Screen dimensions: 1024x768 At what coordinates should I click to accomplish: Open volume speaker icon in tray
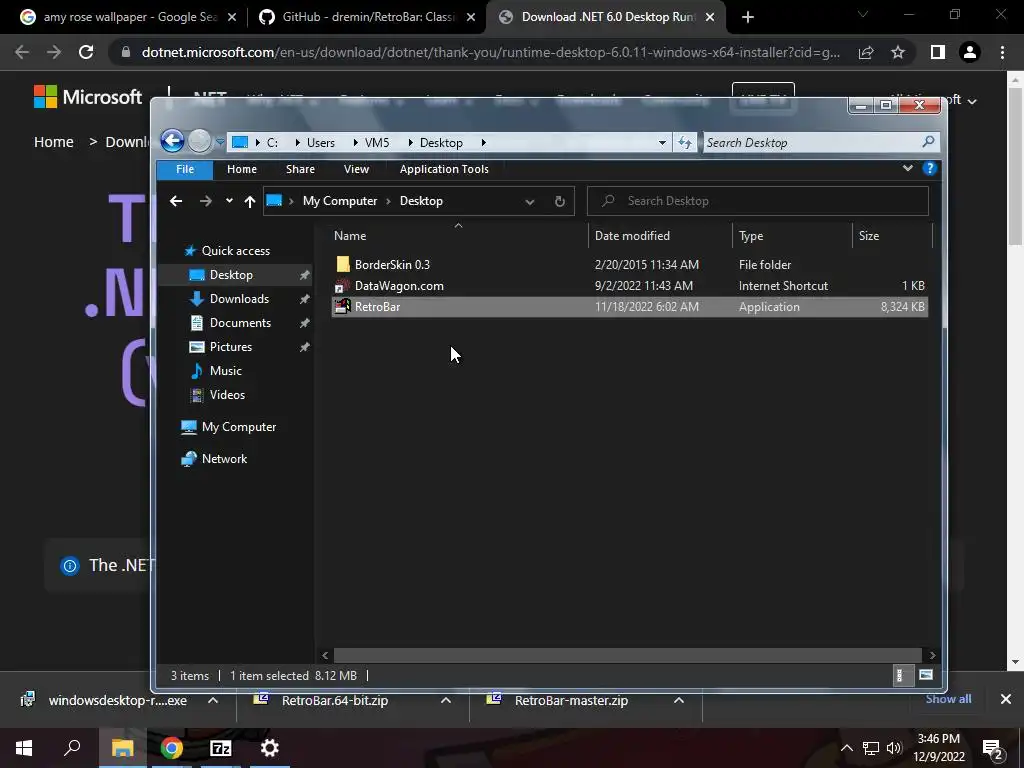click(x=894, y=748)
